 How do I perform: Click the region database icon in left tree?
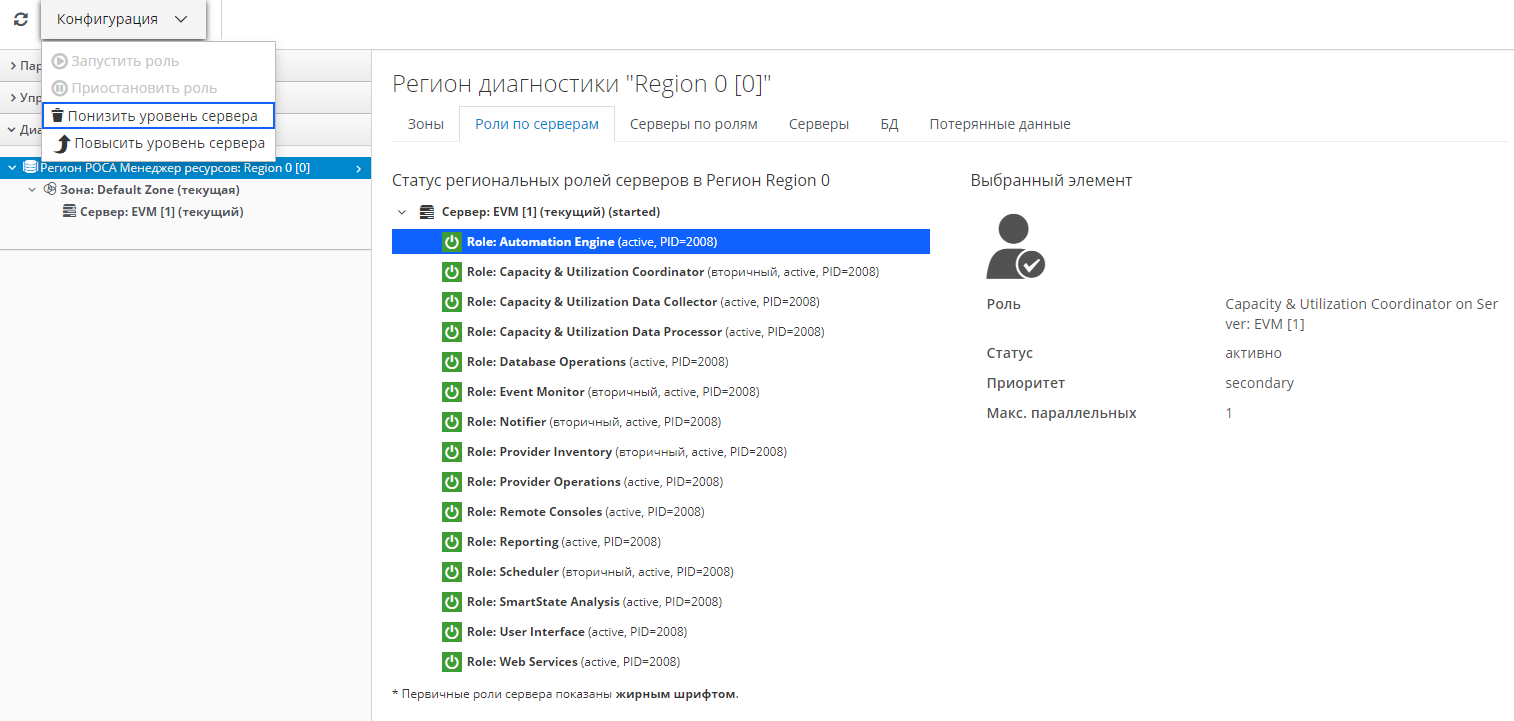[x=30, y=168]
